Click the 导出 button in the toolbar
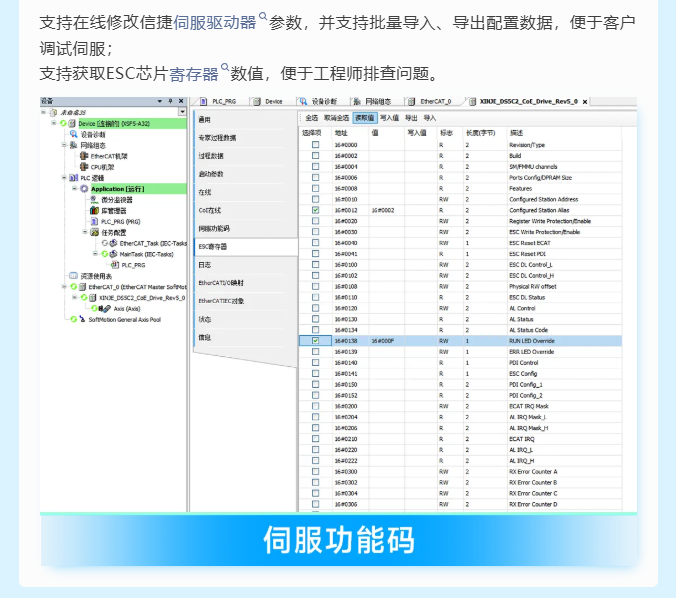Screen dimensions: 676x598 [x=411, y=118]
